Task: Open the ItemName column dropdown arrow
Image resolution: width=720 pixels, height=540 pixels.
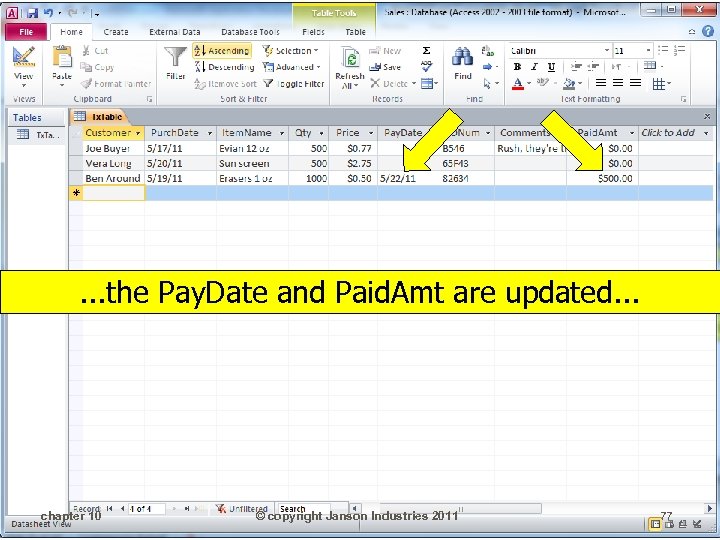Action: 281,133
